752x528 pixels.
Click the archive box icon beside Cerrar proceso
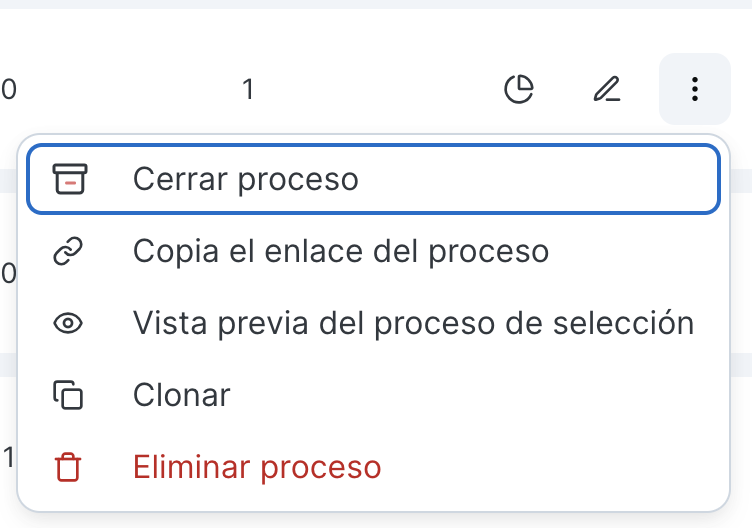pyautogui.click(x=69, y=180)
